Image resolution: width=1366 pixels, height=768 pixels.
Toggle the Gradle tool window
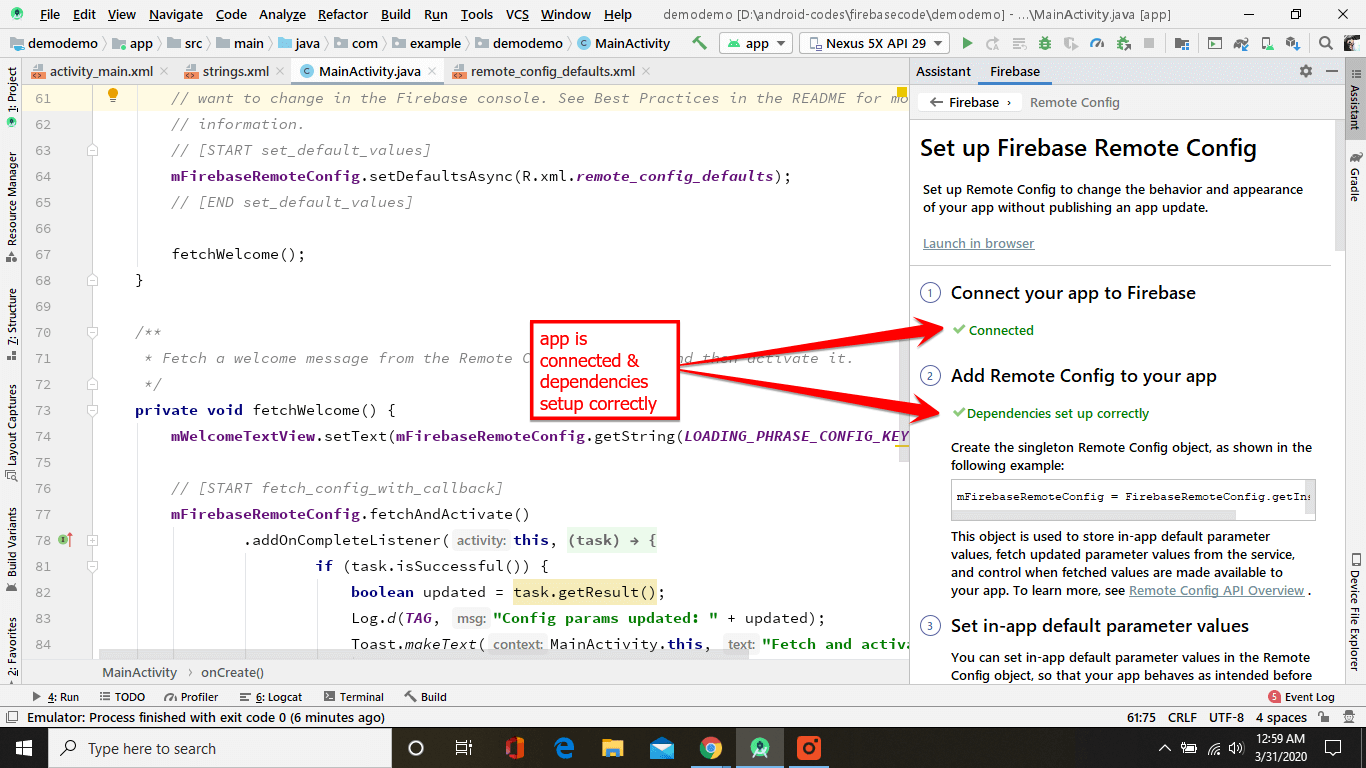1355,176
